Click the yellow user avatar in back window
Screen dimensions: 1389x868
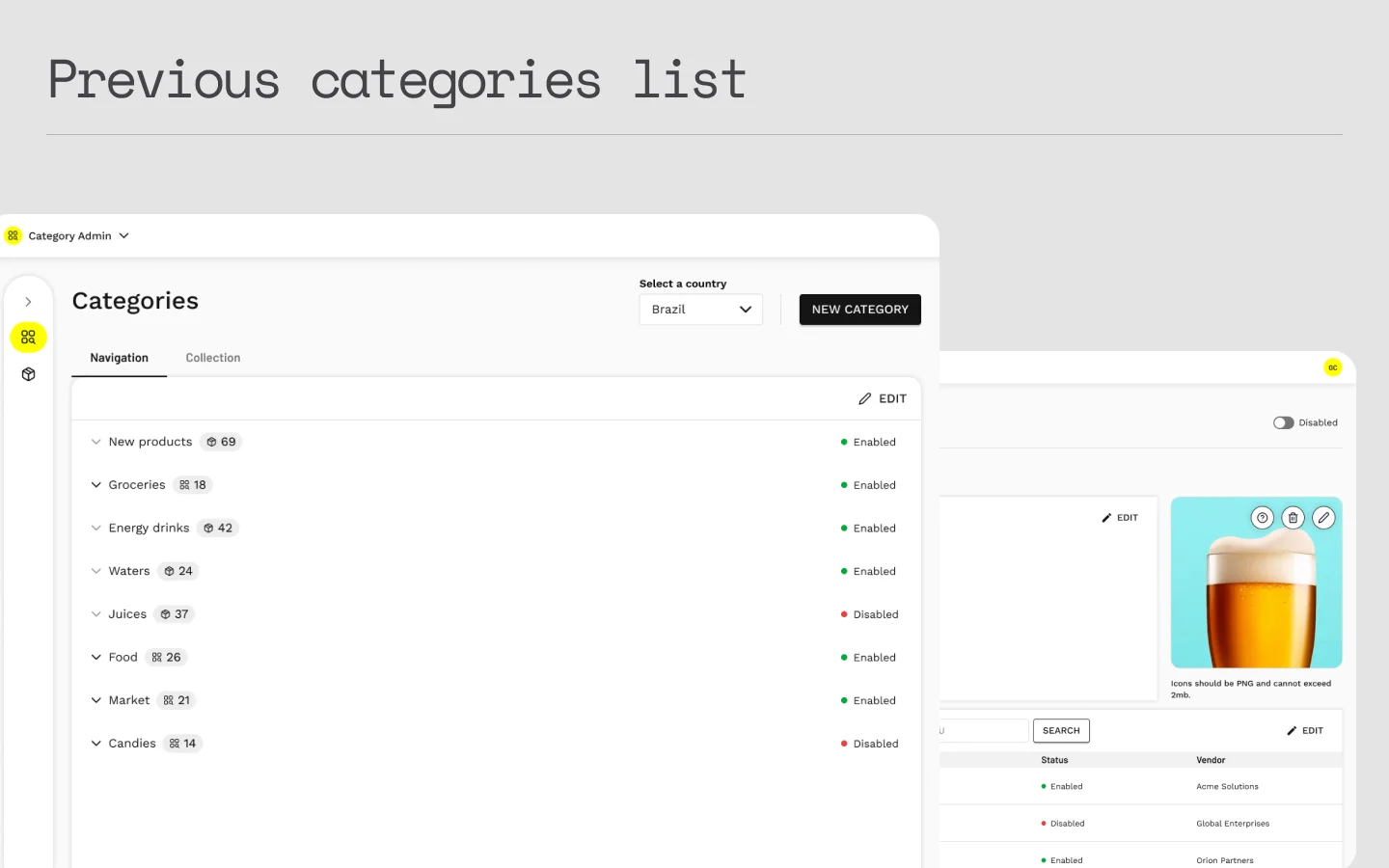pos(1332,367)
